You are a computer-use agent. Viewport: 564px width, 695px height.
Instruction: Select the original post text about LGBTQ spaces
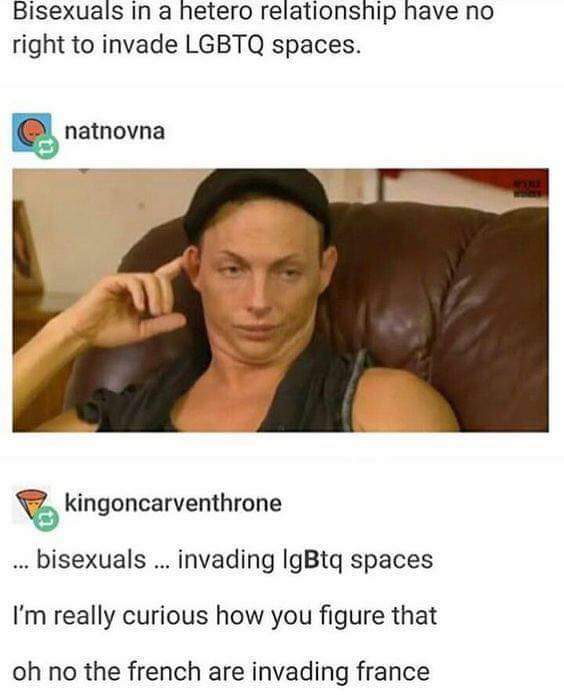pos(253,27)
